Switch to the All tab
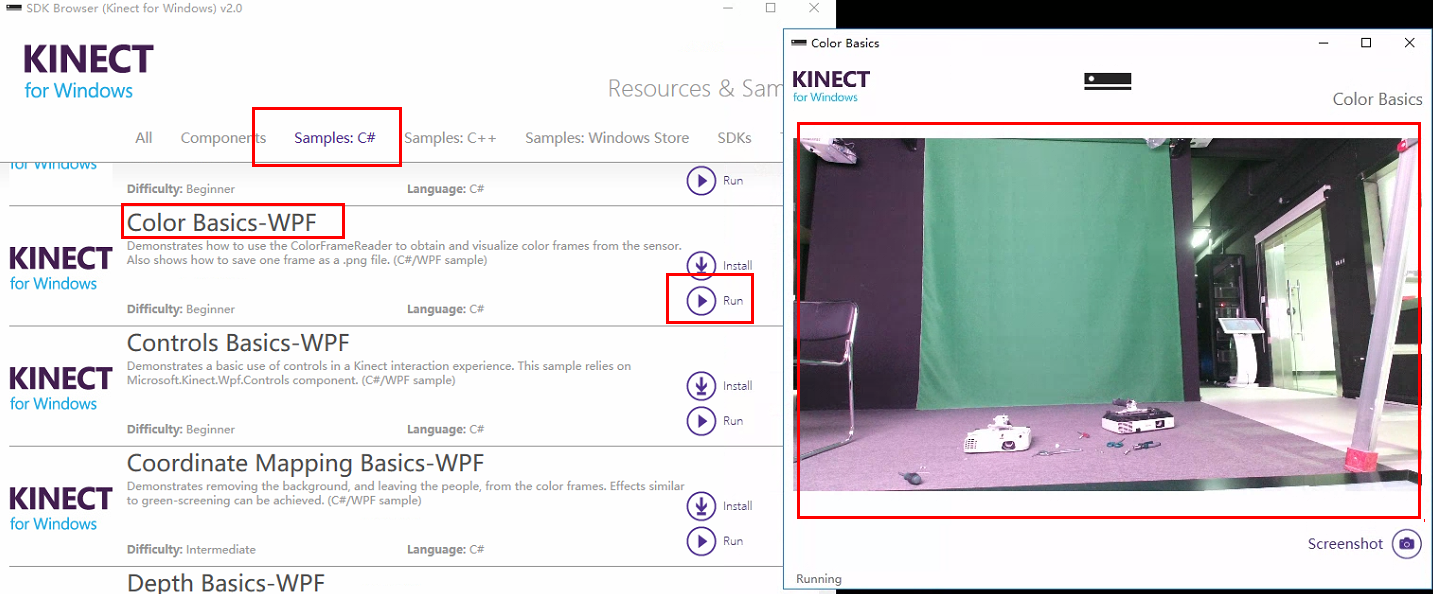The width and height of the screenshot is (1433, 594). (144, 138)
